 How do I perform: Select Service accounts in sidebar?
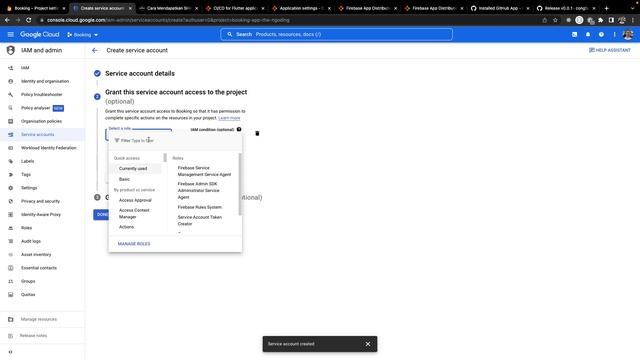coord(42,134)
